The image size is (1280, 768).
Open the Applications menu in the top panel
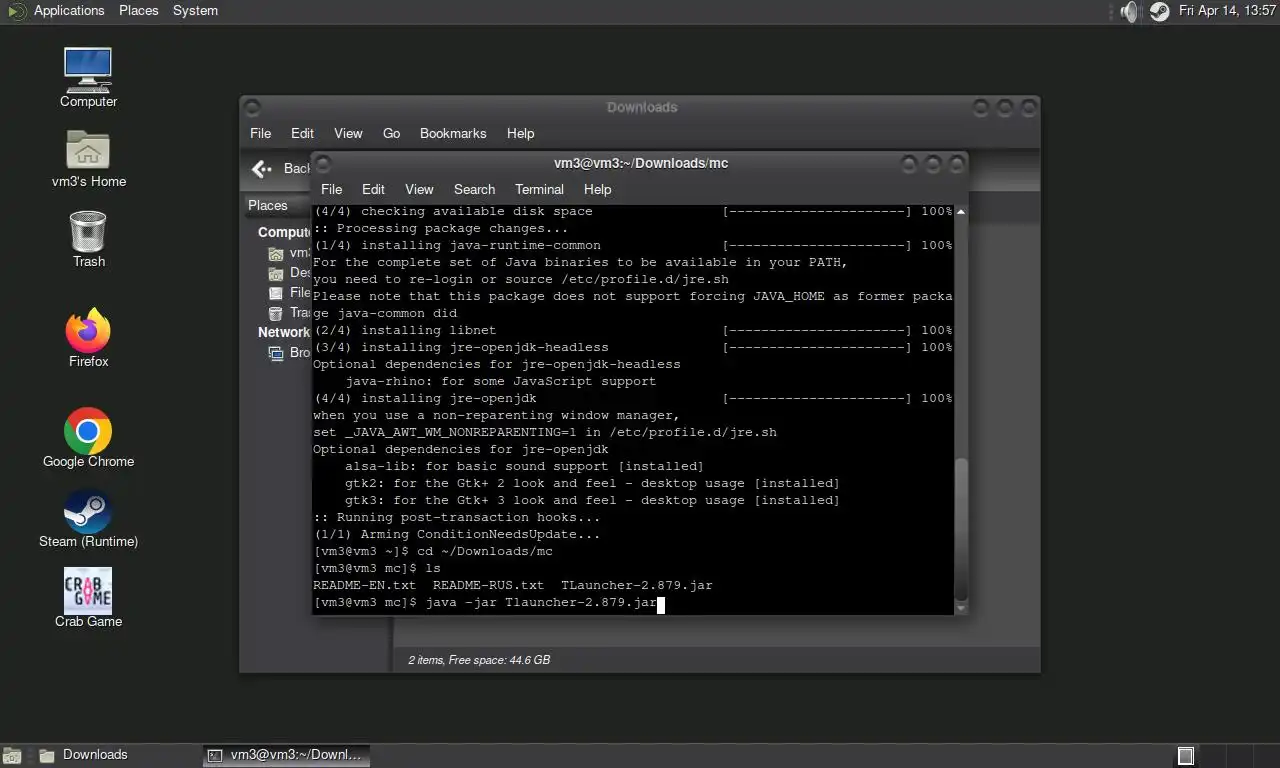pos(69,11)
